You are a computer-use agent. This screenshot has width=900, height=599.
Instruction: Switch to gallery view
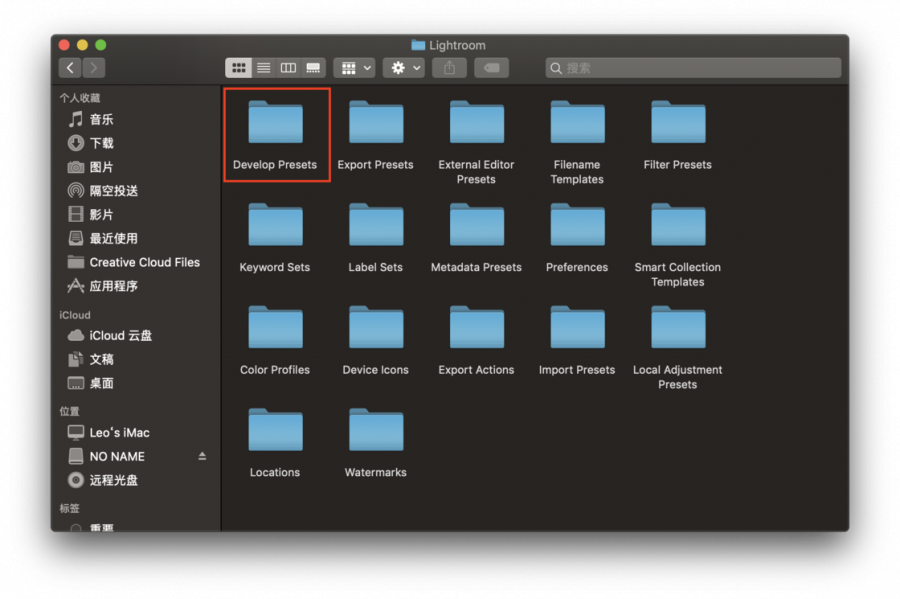(313, 68)
